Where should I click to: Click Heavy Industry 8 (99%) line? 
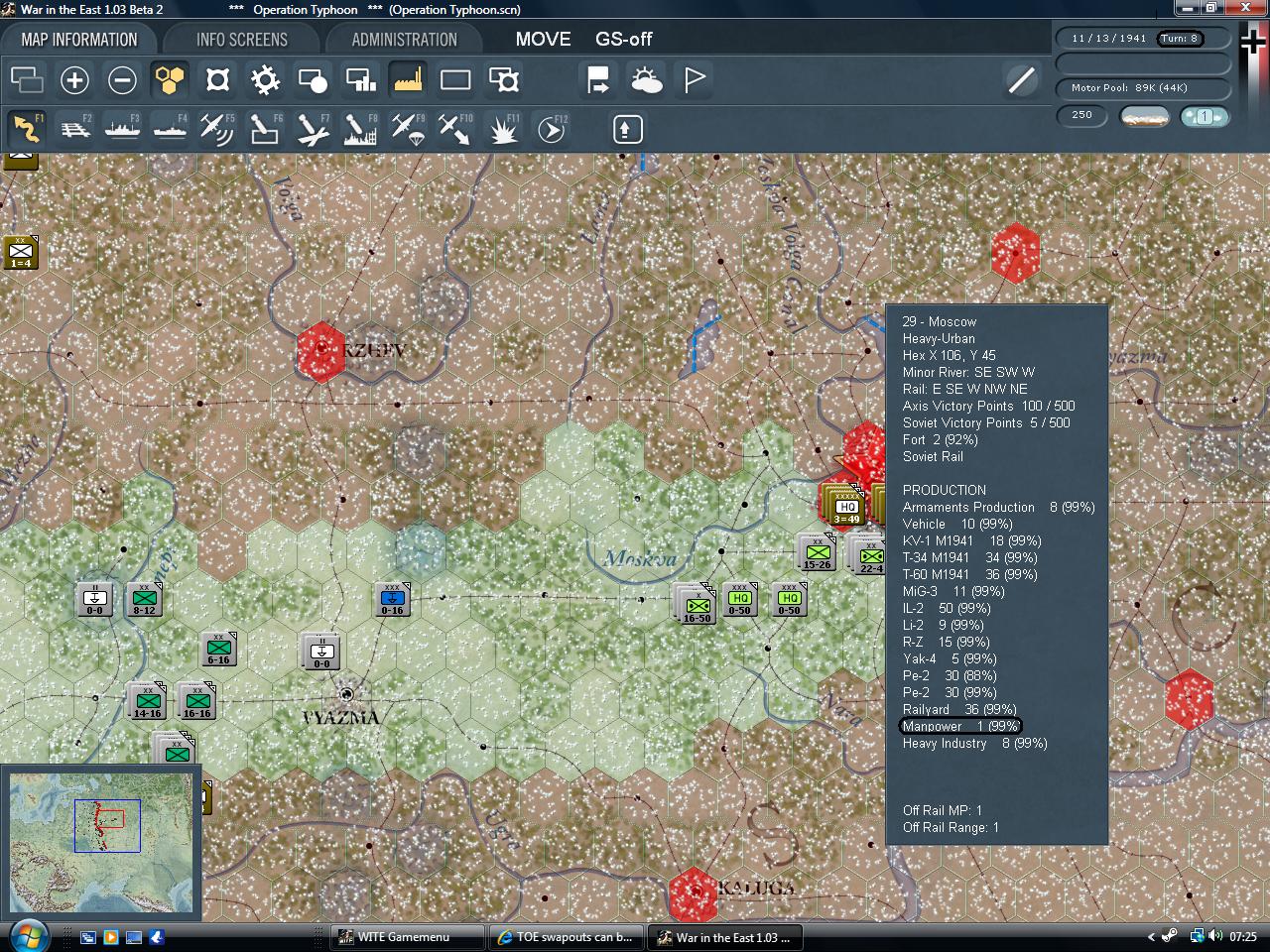pos(974,743)
